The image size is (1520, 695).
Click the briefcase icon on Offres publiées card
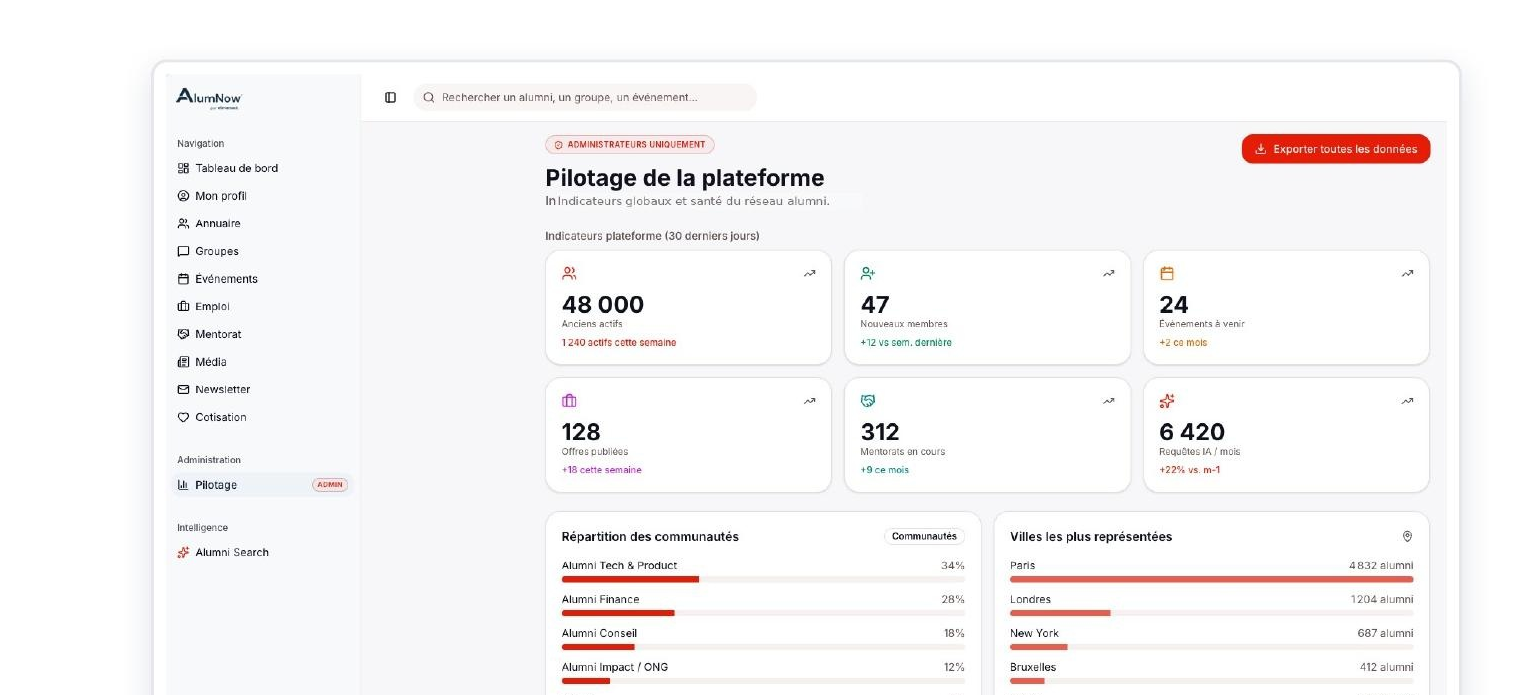569,401
